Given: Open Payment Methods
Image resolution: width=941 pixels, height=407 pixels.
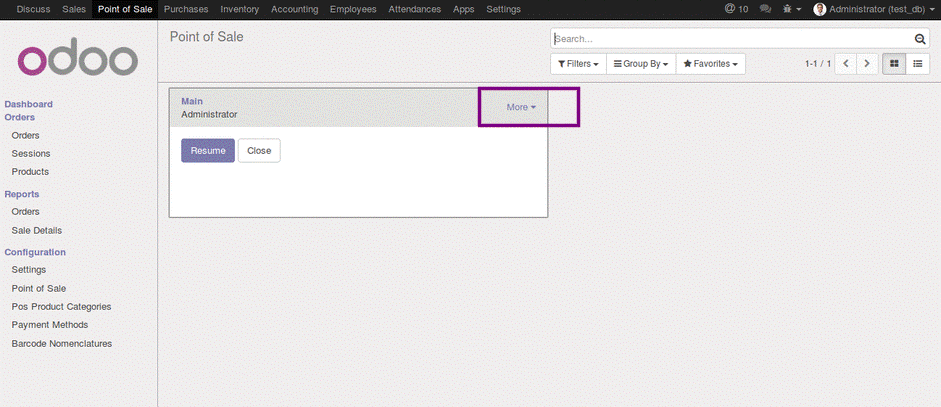Looking at the screenshot, I should pos(50,325).
